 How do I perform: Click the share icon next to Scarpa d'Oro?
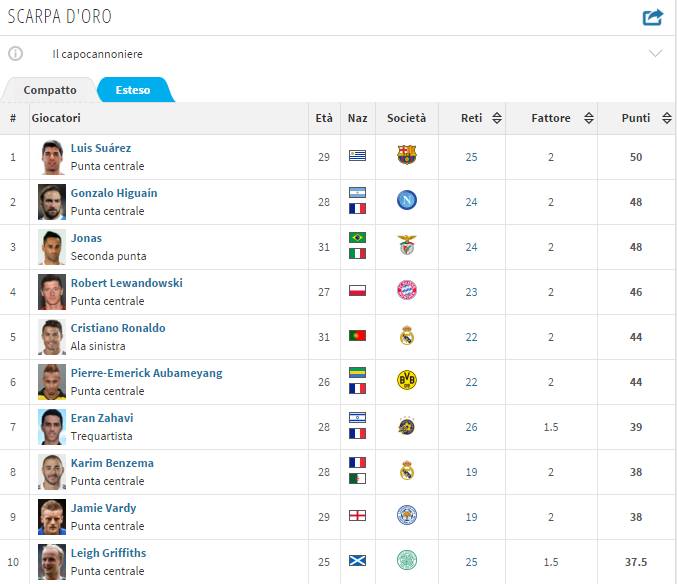[x=652, y=17]
